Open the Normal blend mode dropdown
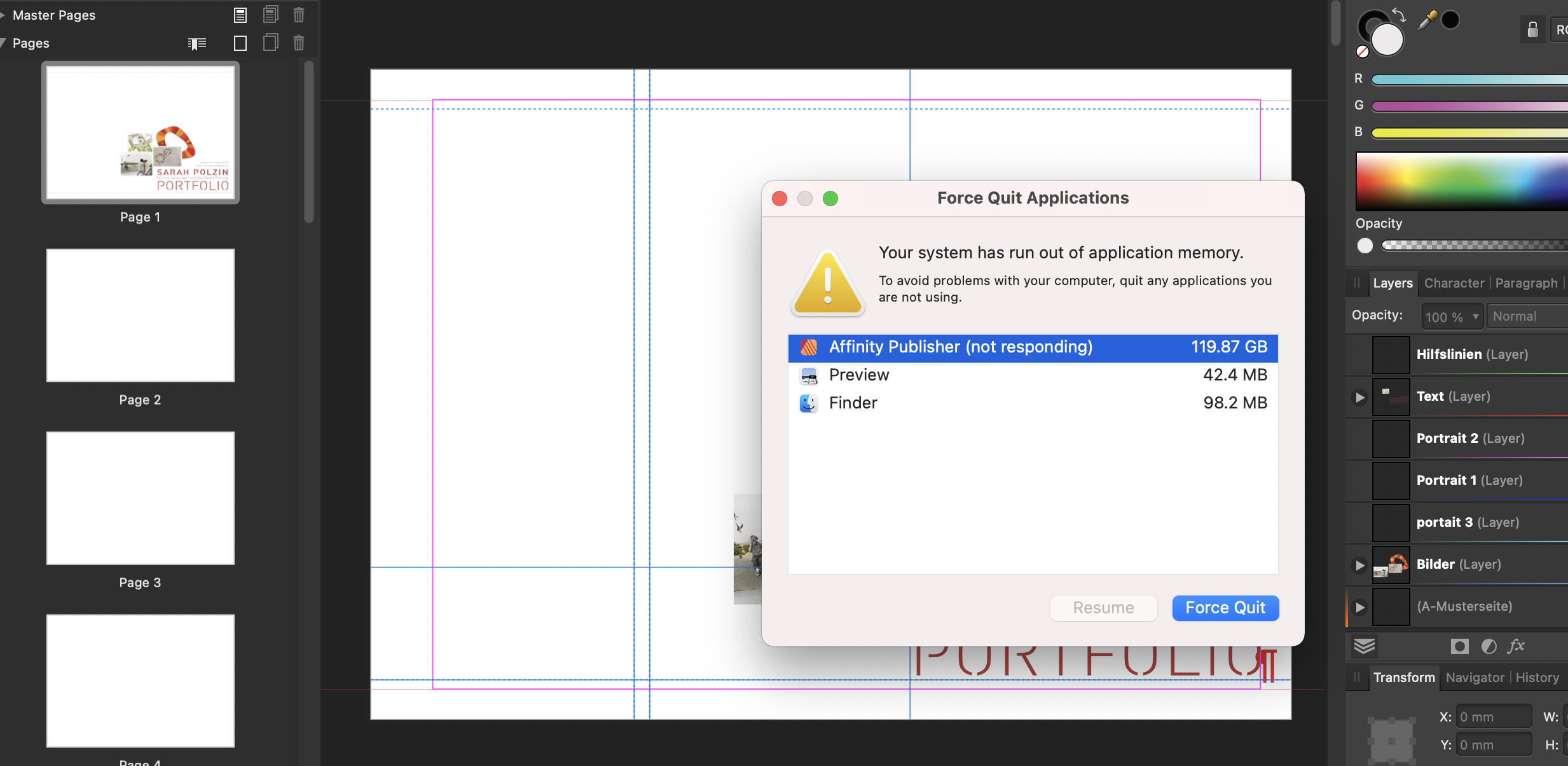Viewport: 1568px width, 766px height. (1527, 317)
